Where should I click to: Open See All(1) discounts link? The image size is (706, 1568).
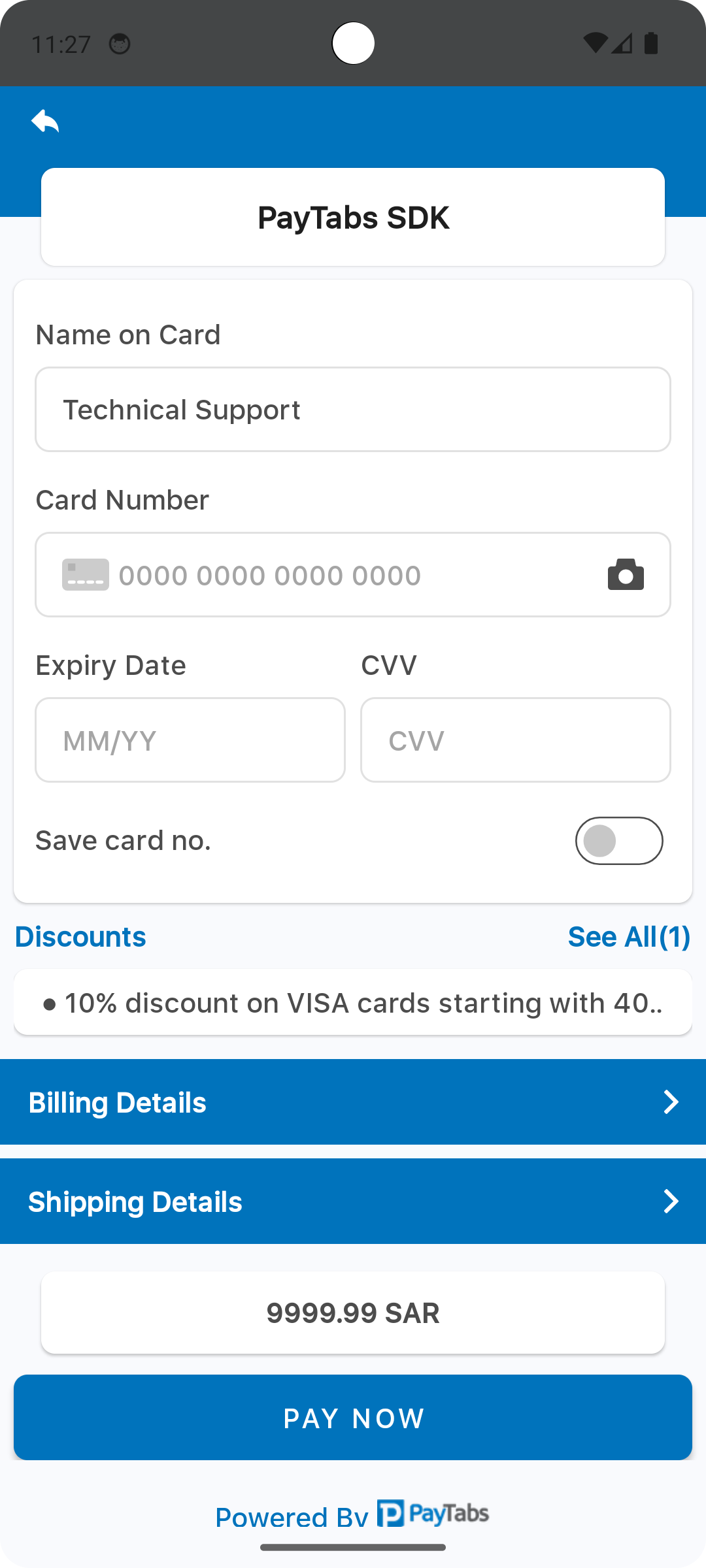tap(629, 936)
